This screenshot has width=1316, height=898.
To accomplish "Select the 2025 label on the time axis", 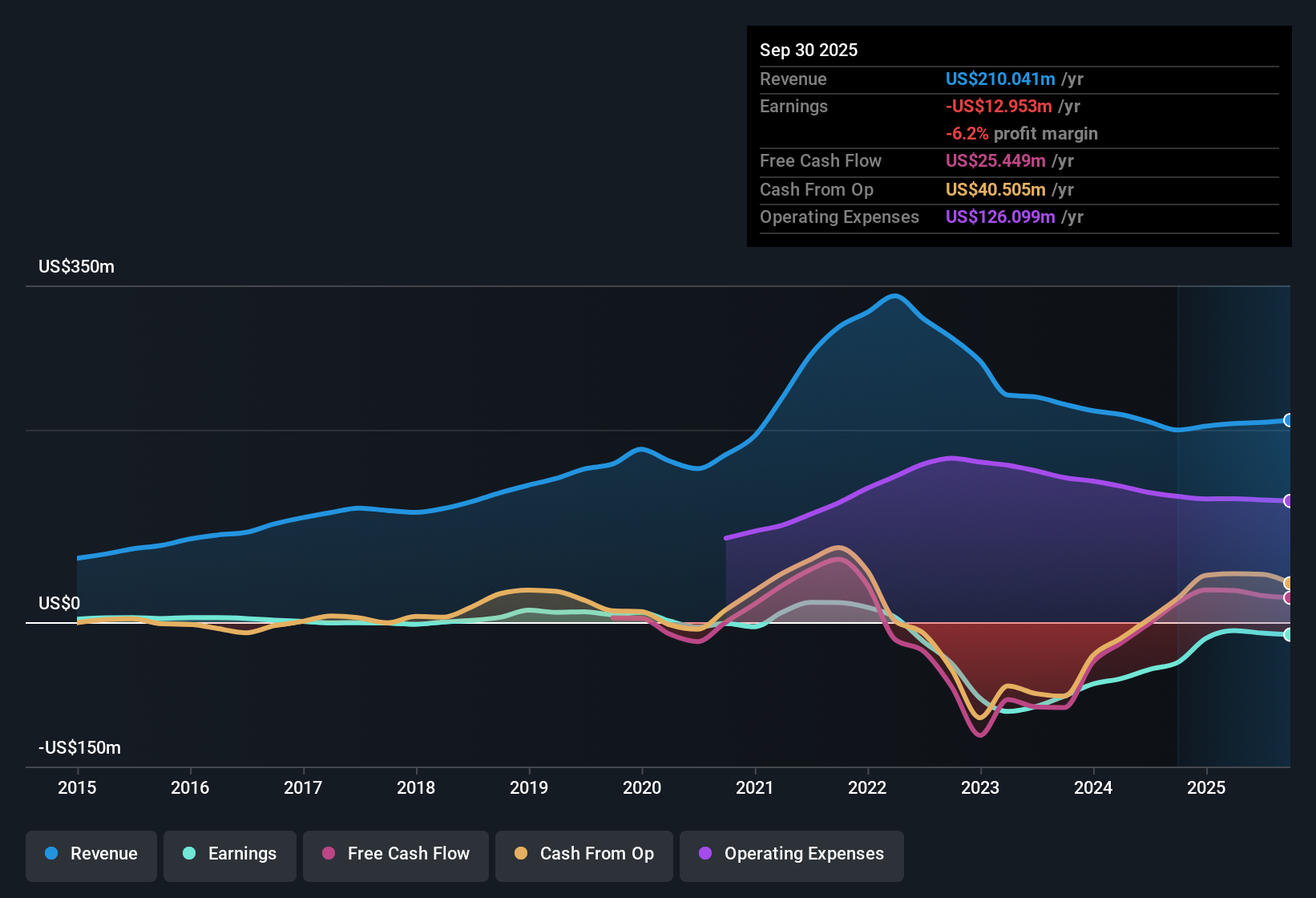I will [1207, 788].
